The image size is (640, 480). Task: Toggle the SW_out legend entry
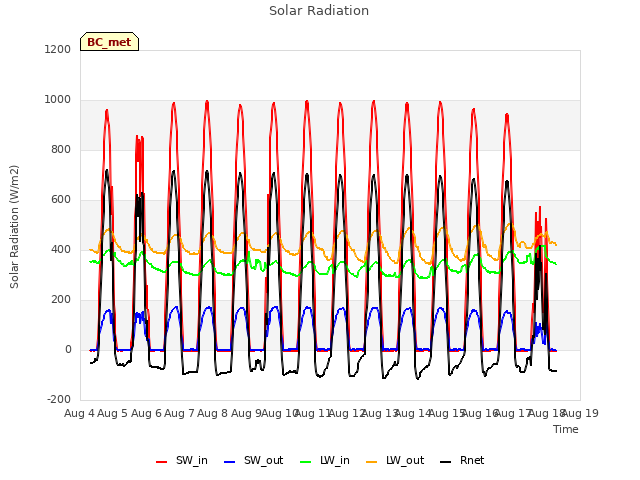(x=253, y=461)
